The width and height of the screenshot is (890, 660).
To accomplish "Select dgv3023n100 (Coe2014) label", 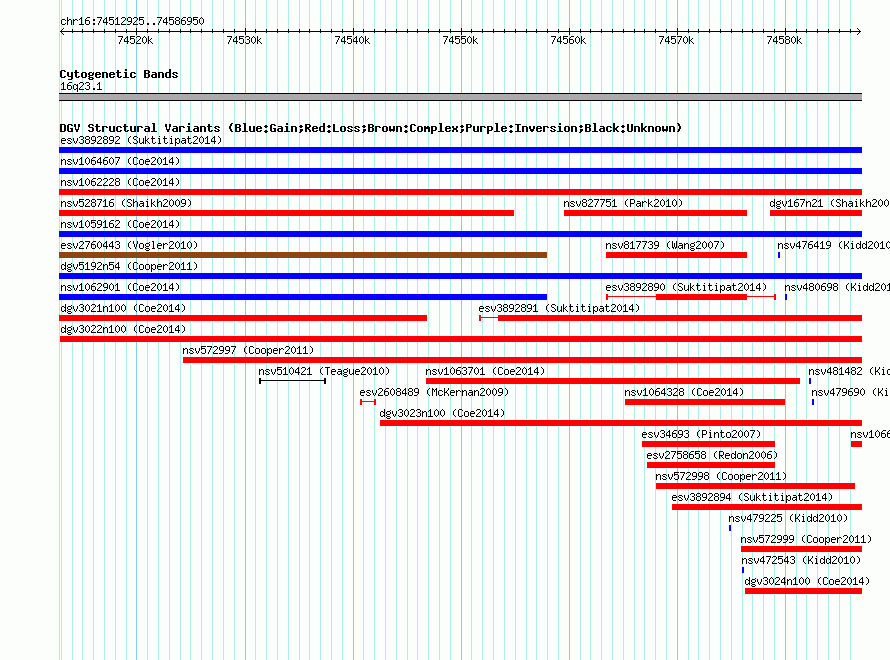I will pyautogui.click(x=442, y=413).
